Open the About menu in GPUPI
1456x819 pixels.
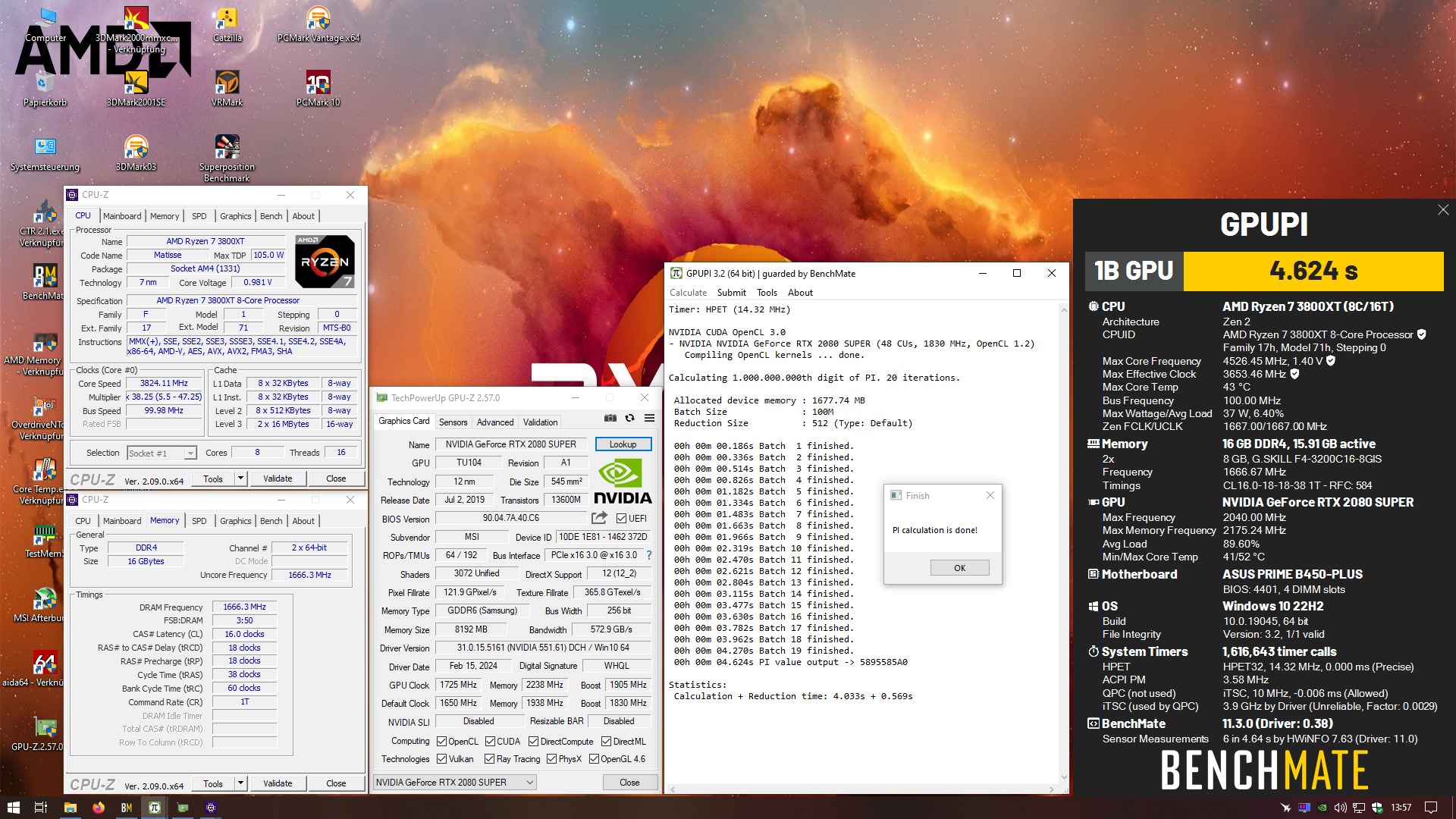[800, 293]
